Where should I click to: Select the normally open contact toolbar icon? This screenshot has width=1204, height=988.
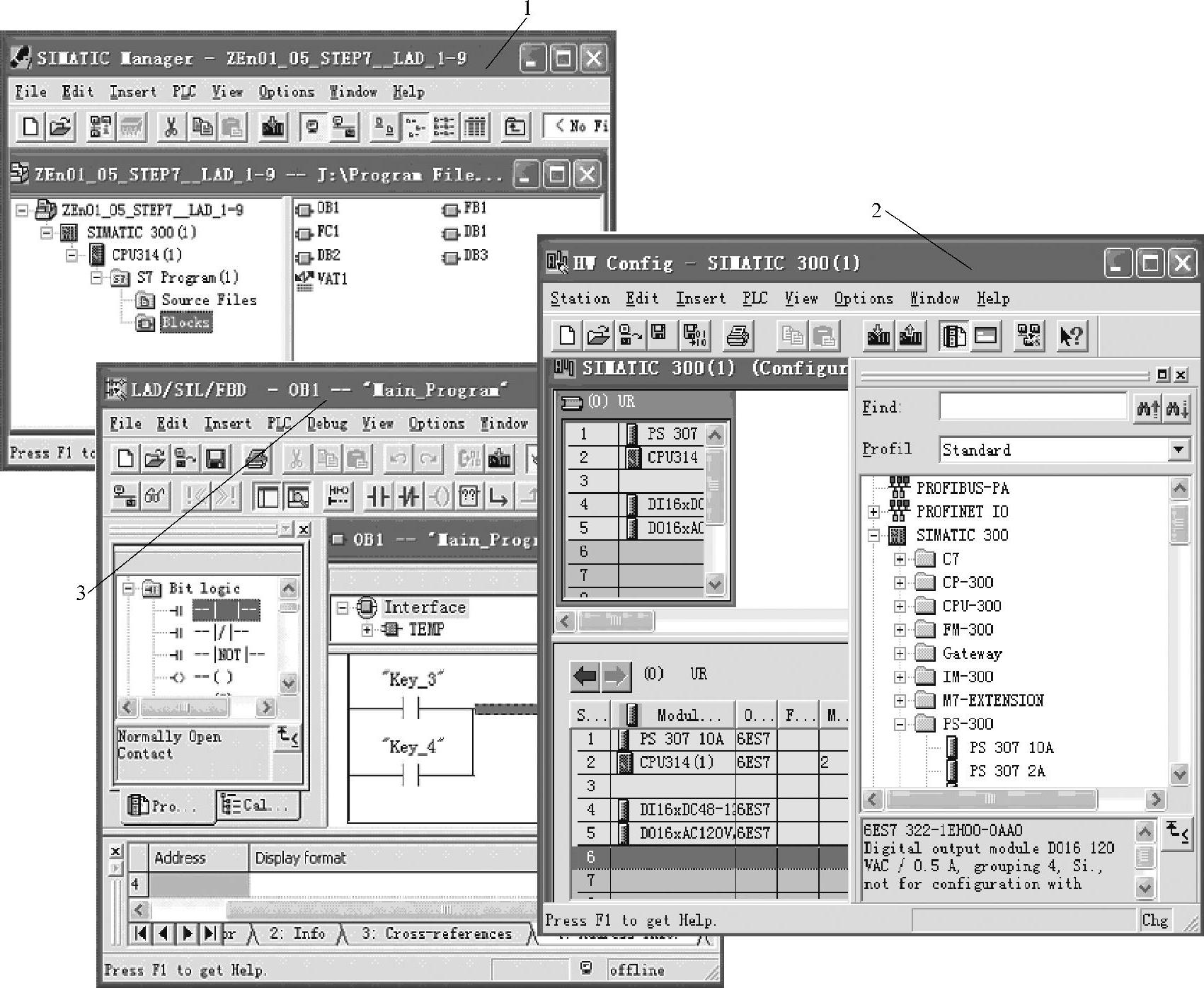click(x=379, y=498)
